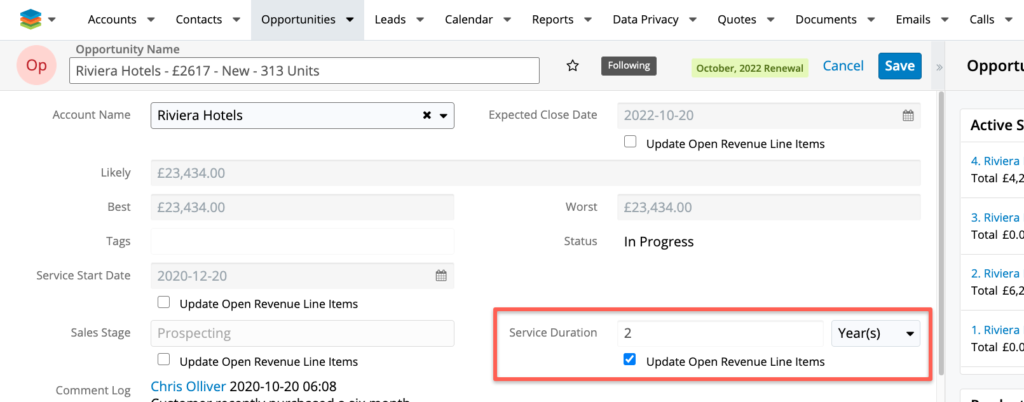This screenshot has width=1024, height=402.
Task: Check Update Open Revenue Line Items under Service Start
Action: click(164, 302)
